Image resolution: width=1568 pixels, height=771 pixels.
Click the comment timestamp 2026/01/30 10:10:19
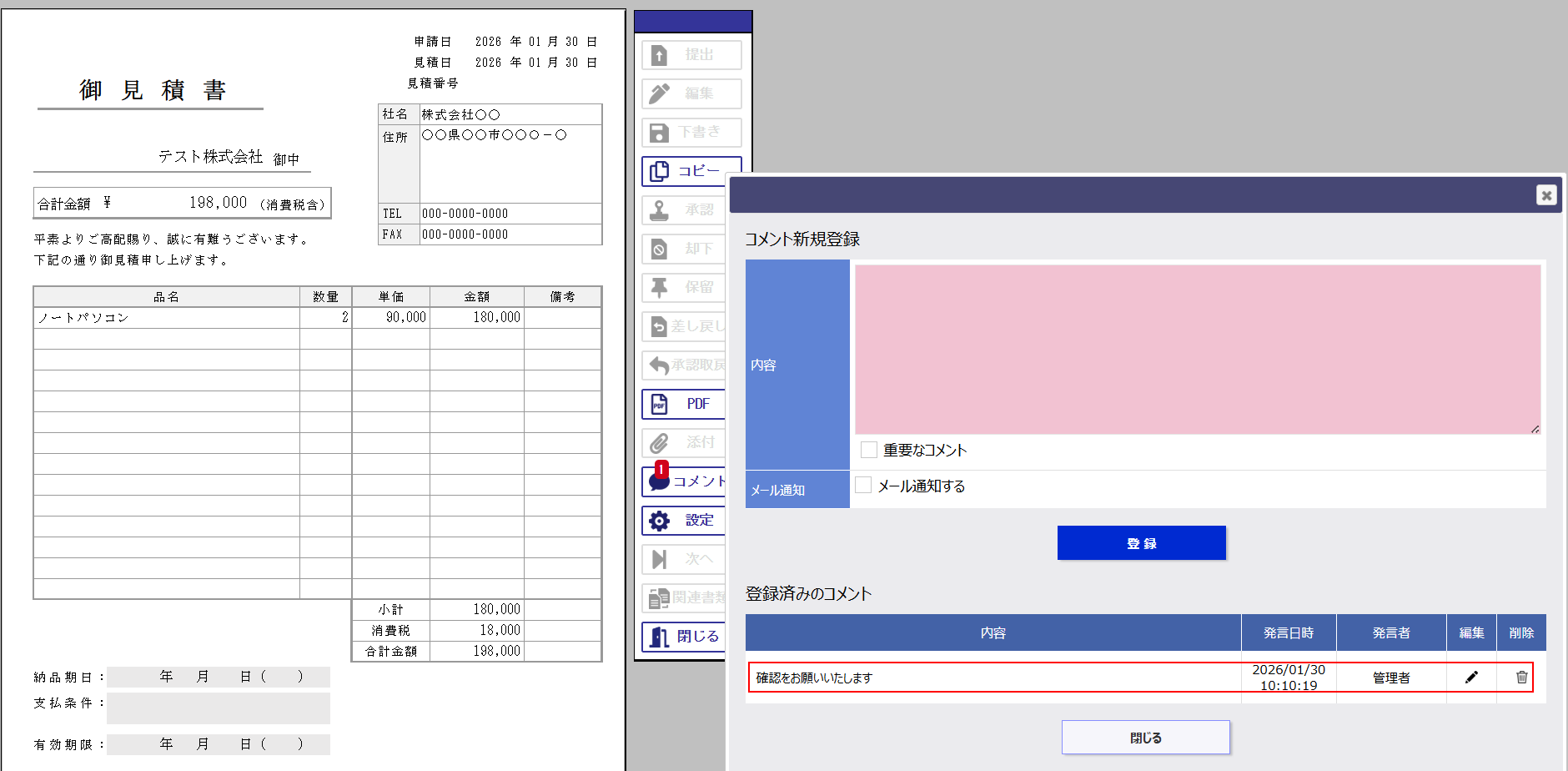coord(1289,678)
